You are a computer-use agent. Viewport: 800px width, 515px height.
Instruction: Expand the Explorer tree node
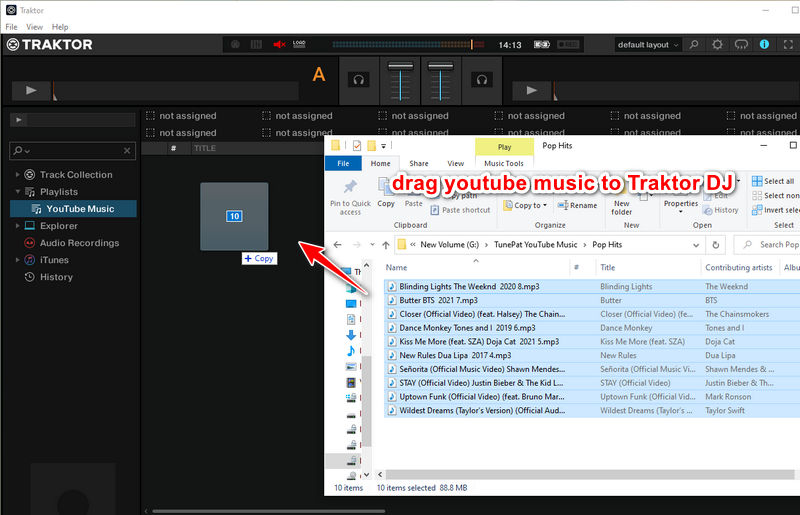point(17,225)
